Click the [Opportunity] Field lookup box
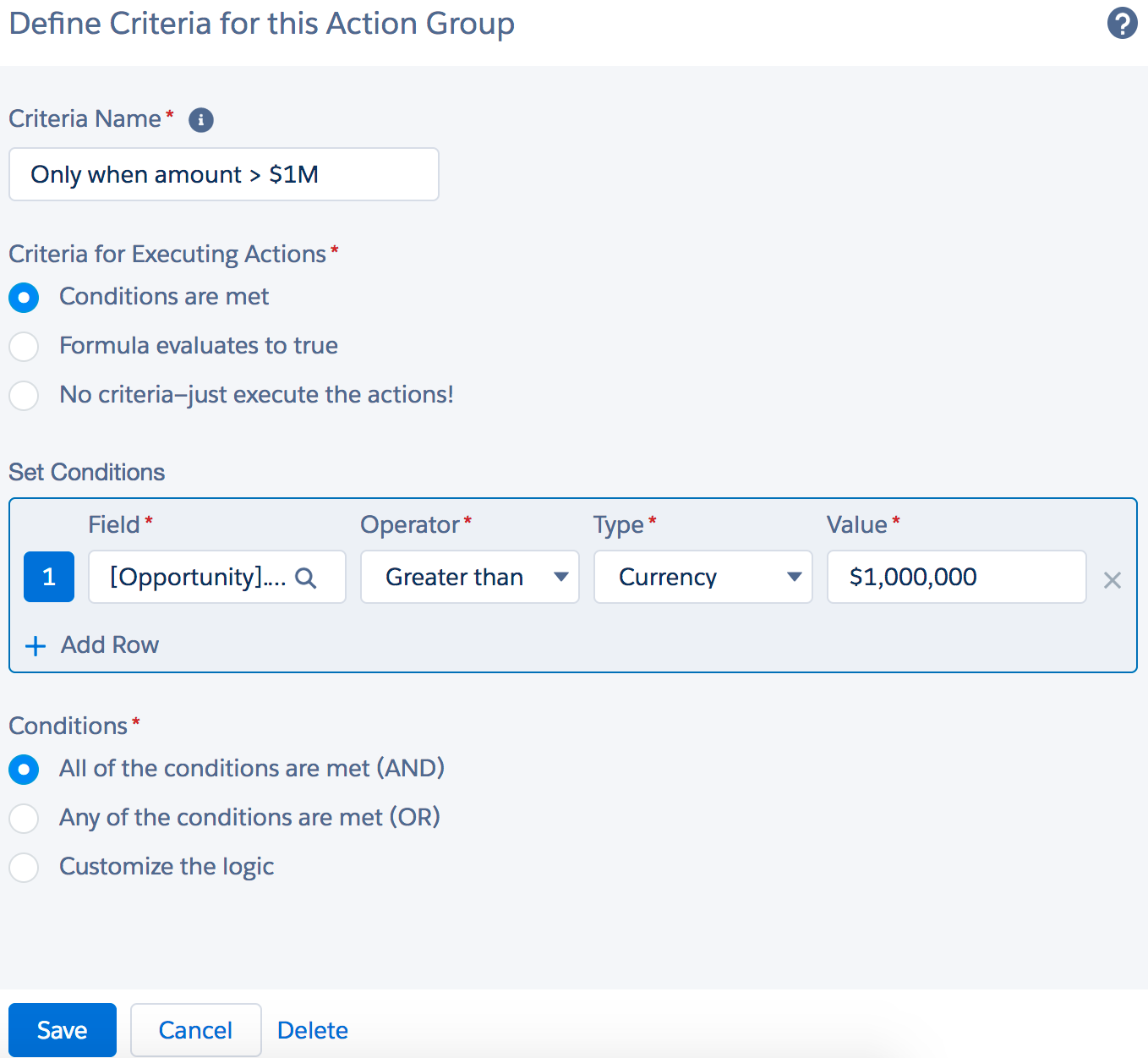The image size is (1148, 1058). [199, 577]
